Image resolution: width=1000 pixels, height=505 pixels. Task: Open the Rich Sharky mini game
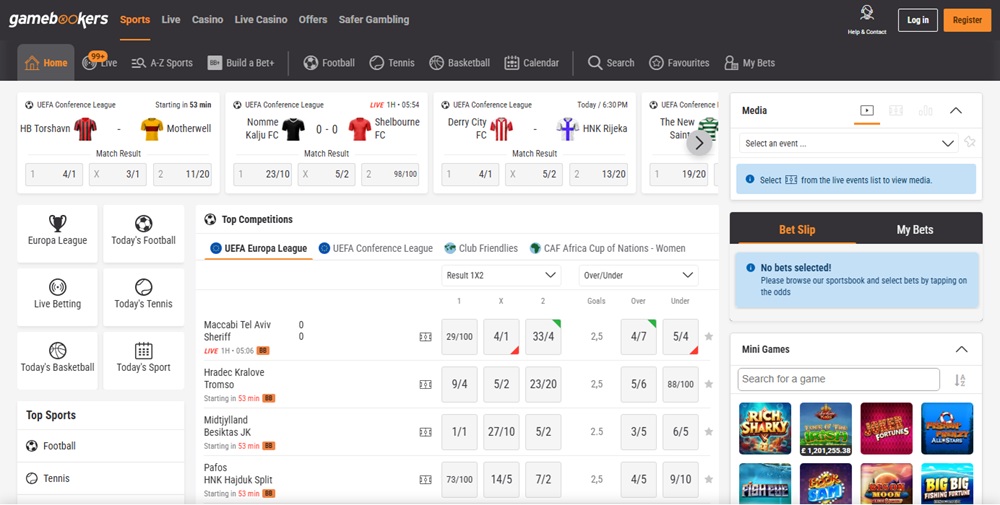[765, 428]
